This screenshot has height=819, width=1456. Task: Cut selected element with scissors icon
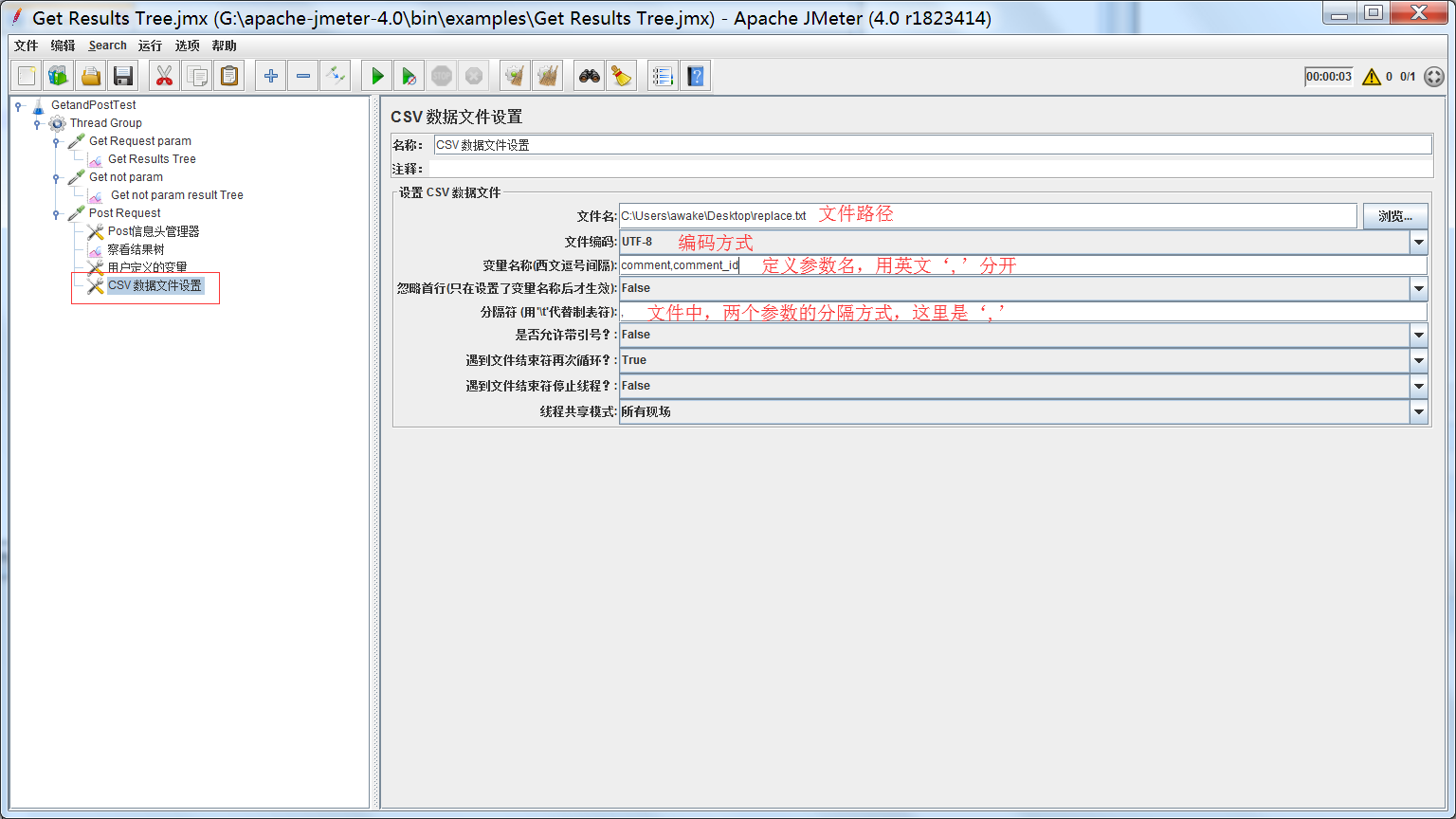pyautogui.click(x=165, y=76)
